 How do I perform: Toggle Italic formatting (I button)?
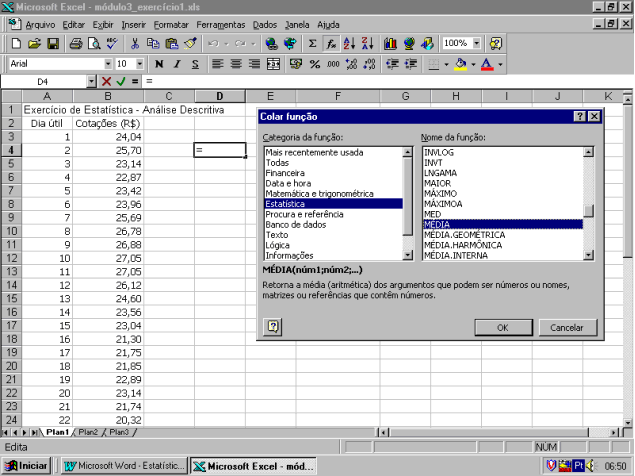(x=175, y=64)
